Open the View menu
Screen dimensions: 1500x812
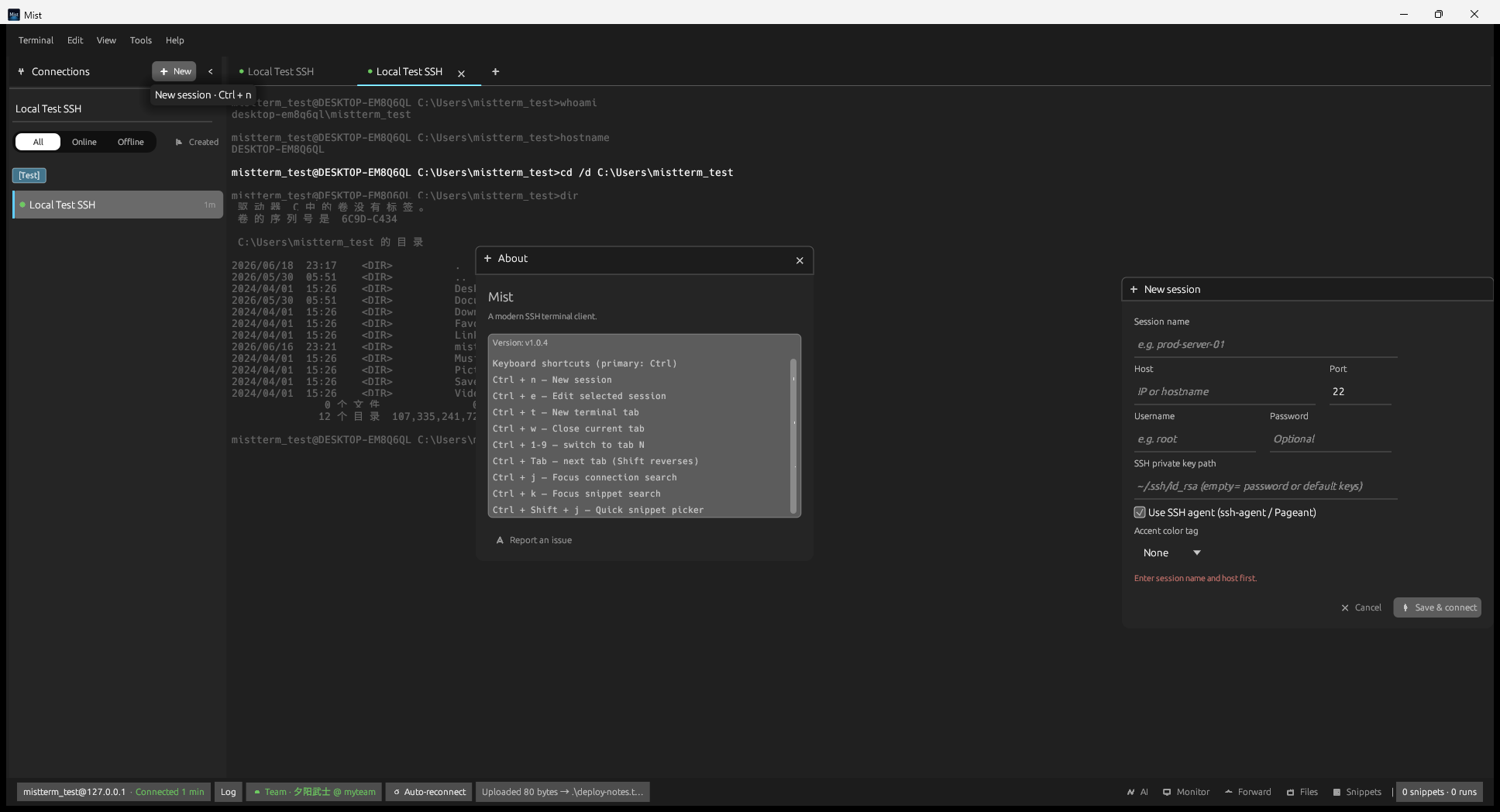click(x=106, y=40)
